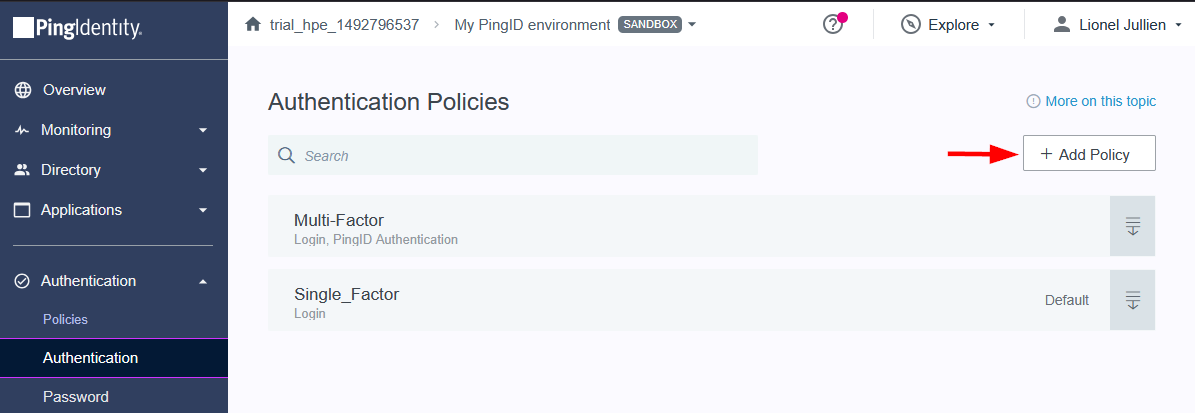Select Authentication sub-item in sidebar
Image resolution: width=1195 pixels, height=413 pixels.
(x=90, y=358)
